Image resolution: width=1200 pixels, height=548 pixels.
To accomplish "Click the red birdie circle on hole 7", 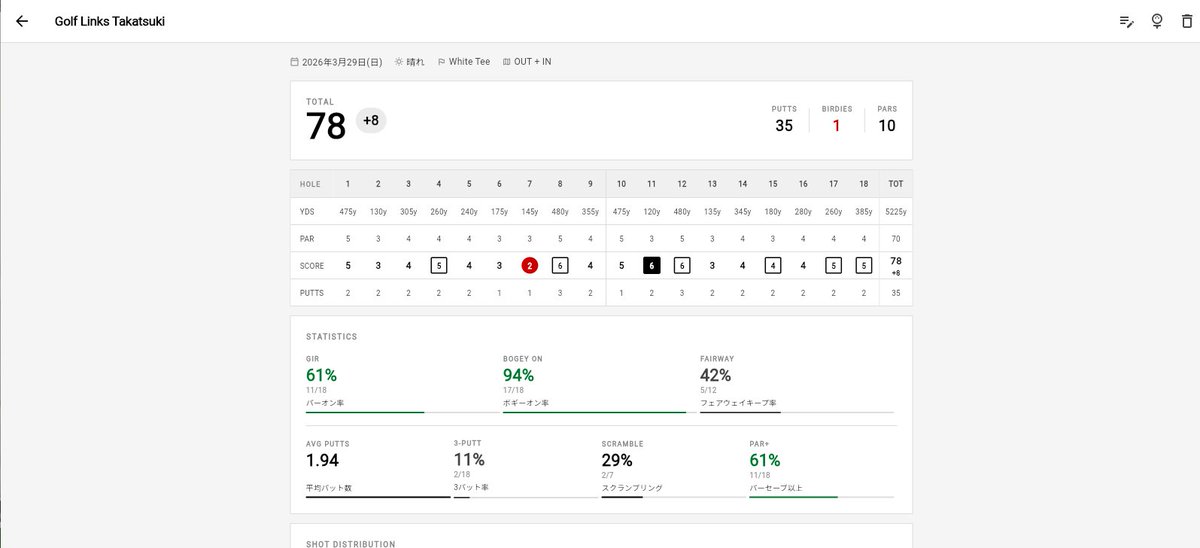I will pos(530,265).
